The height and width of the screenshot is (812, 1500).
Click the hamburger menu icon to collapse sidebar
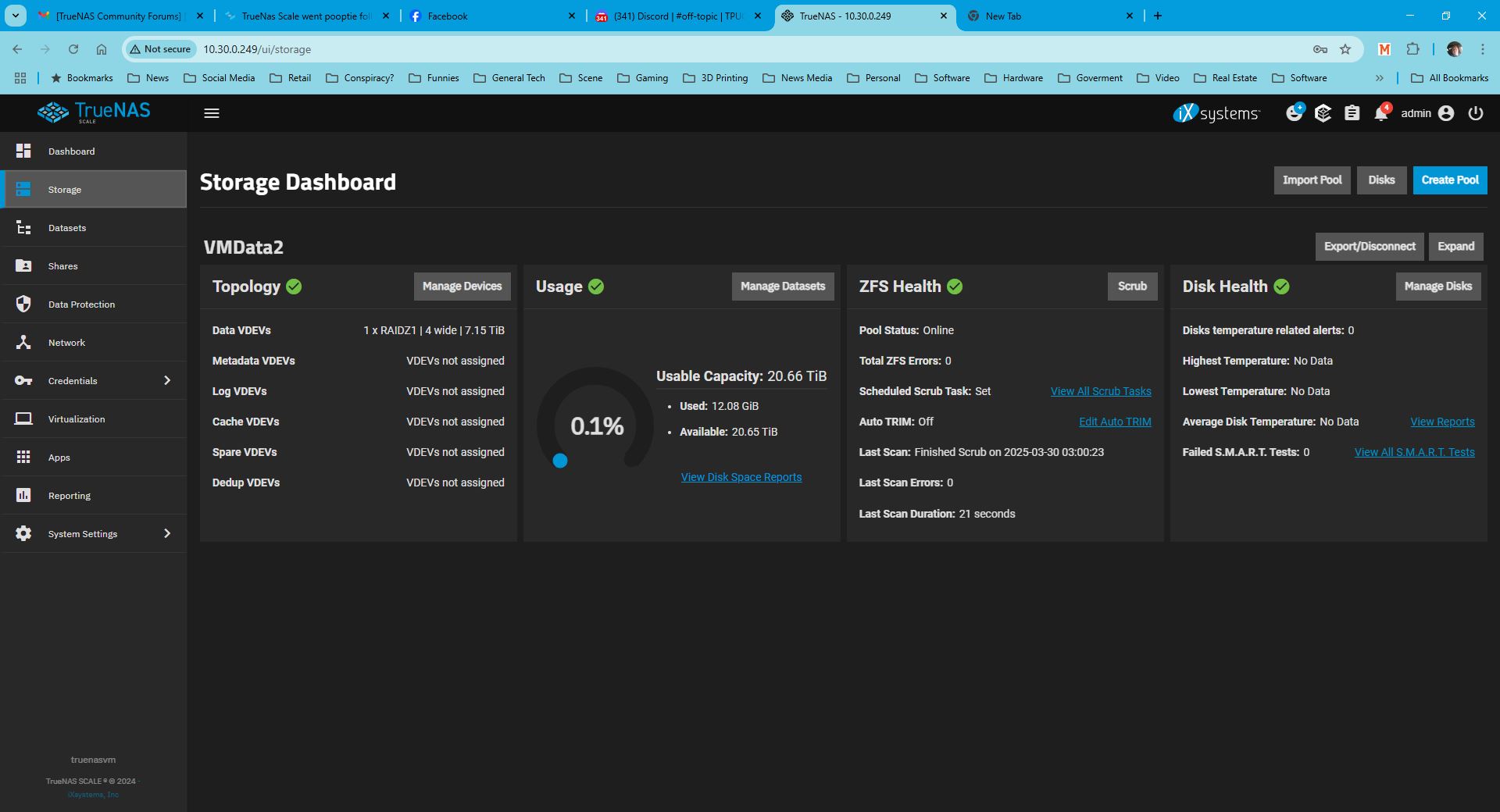(211, 113)
